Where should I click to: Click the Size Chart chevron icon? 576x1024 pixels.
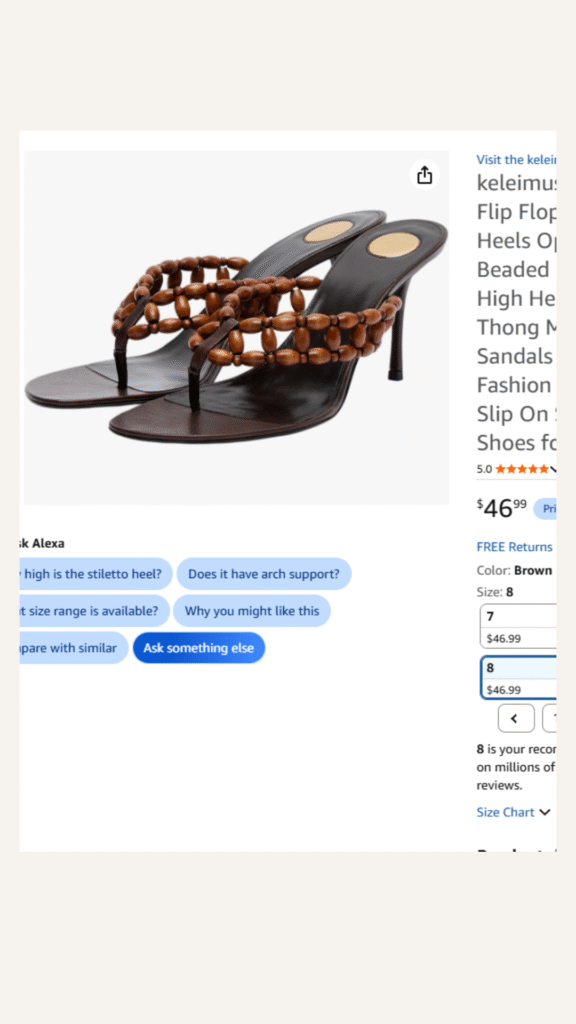(x=545, y=812)
